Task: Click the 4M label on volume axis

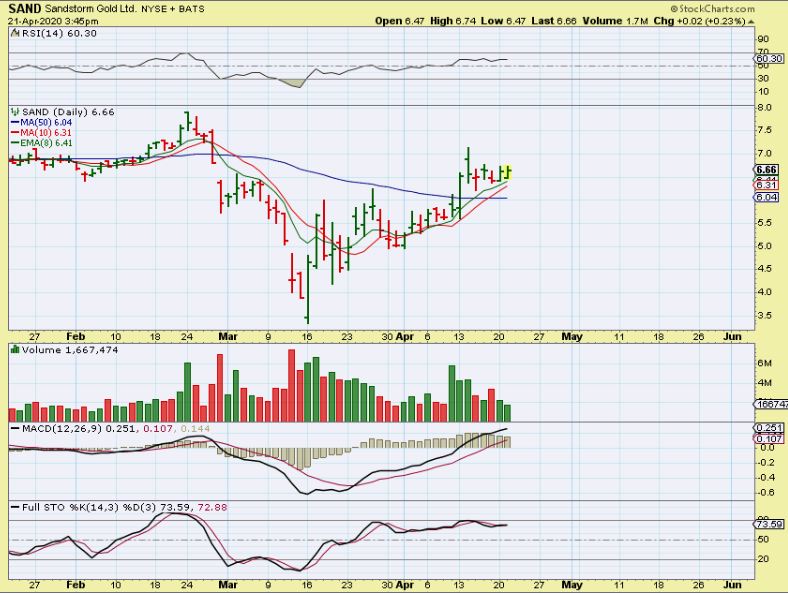Action: 764,383
